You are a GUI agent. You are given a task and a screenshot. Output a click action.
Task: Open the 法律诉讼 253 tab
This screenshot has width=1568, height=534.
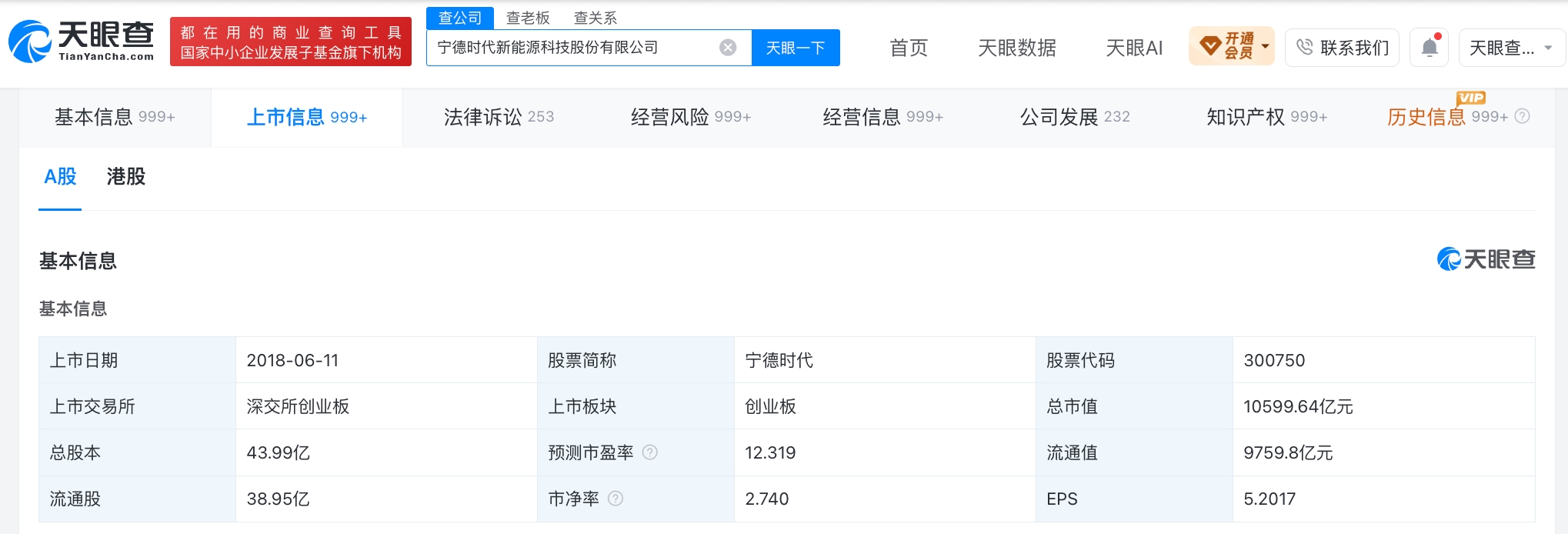coord(499,117)
